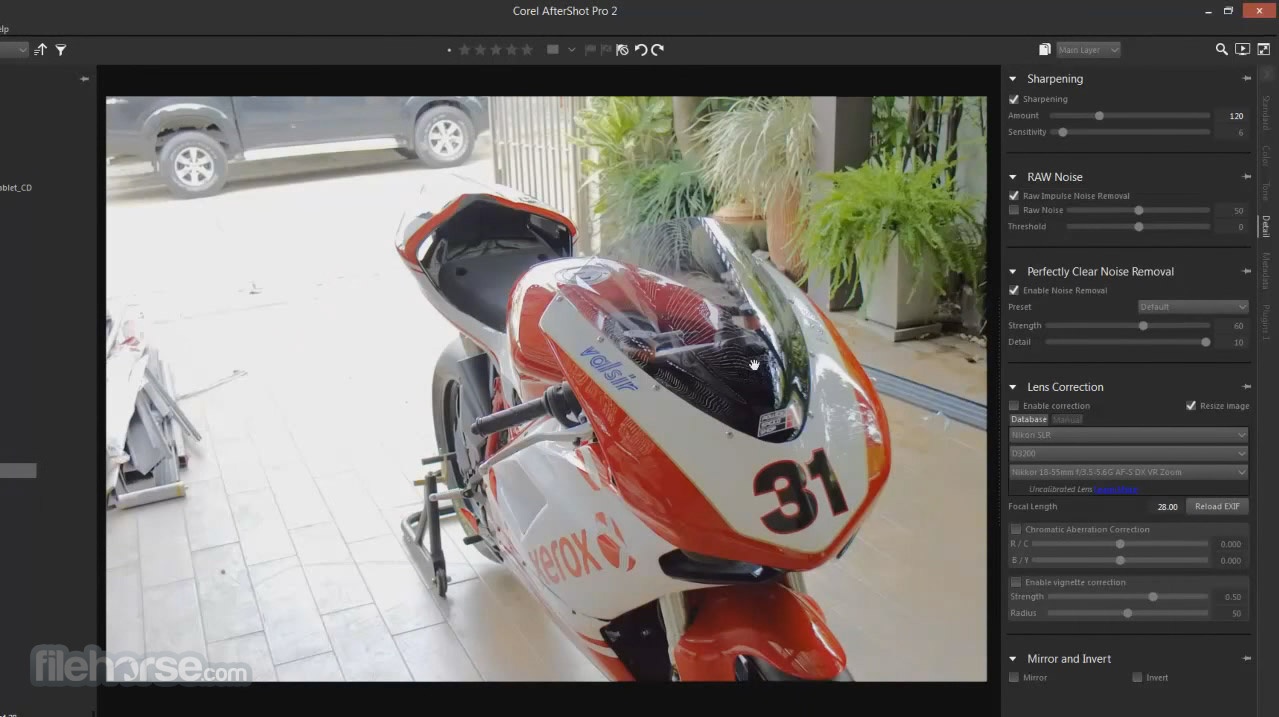Select the Detail side tab
1279x717 pixels.
pyautogui.click(x=1265, y=226)
